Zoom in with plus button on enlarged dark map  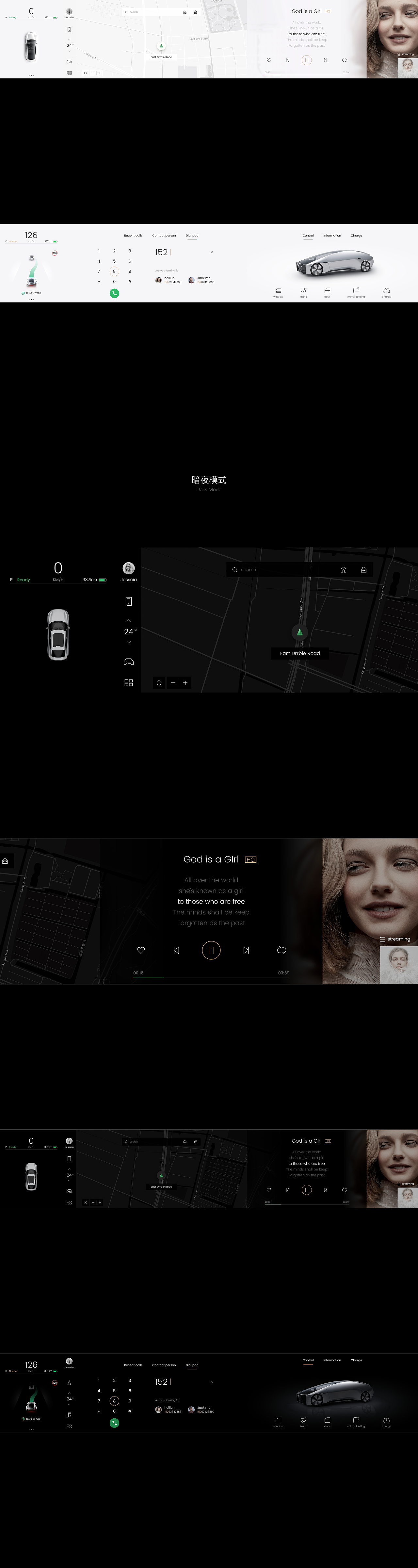(x=185, y=683)
